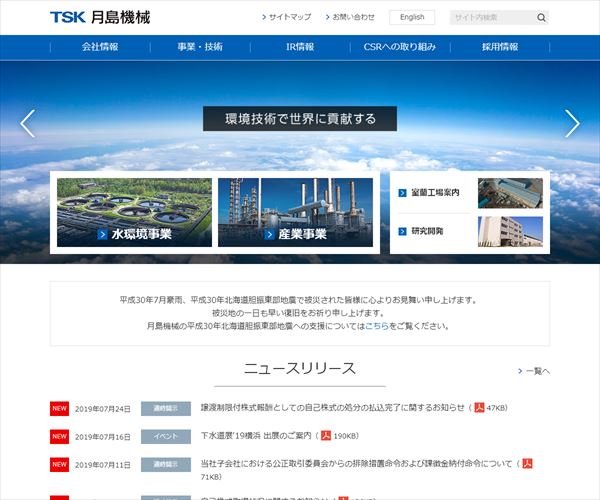Click the TSK 月島機械 logo
This screenshot has width=600, height=500.
(x=100, y=18)
